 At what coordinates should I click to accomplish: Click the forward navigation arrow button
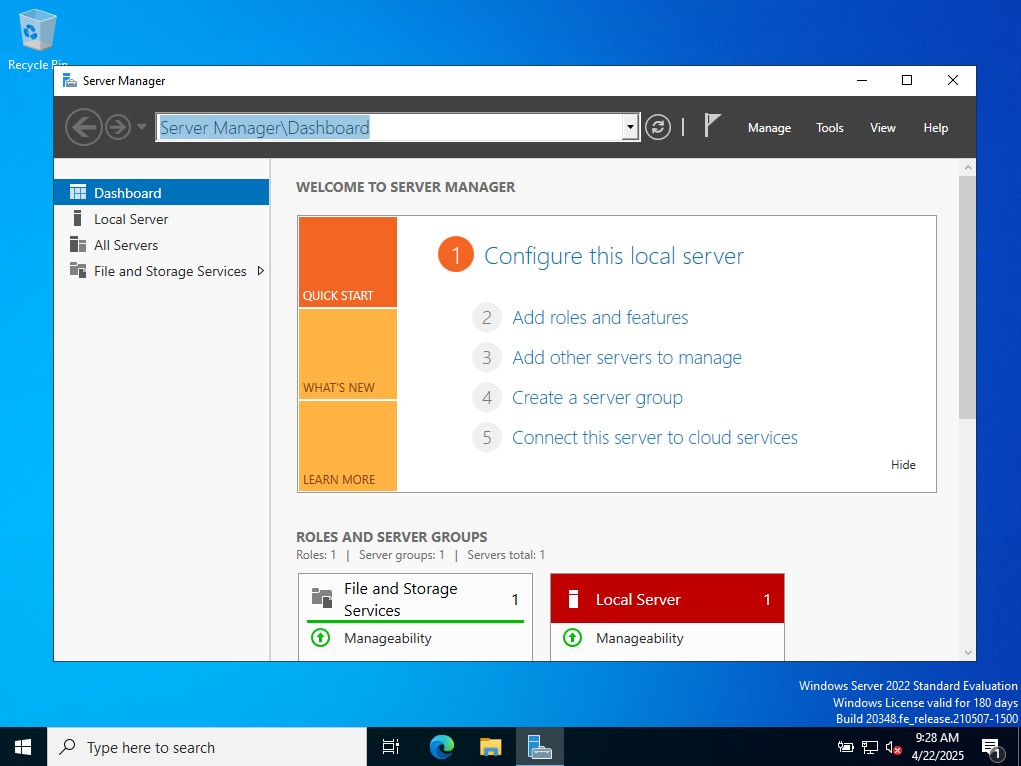pyautogui.click(x=118, y=127)
